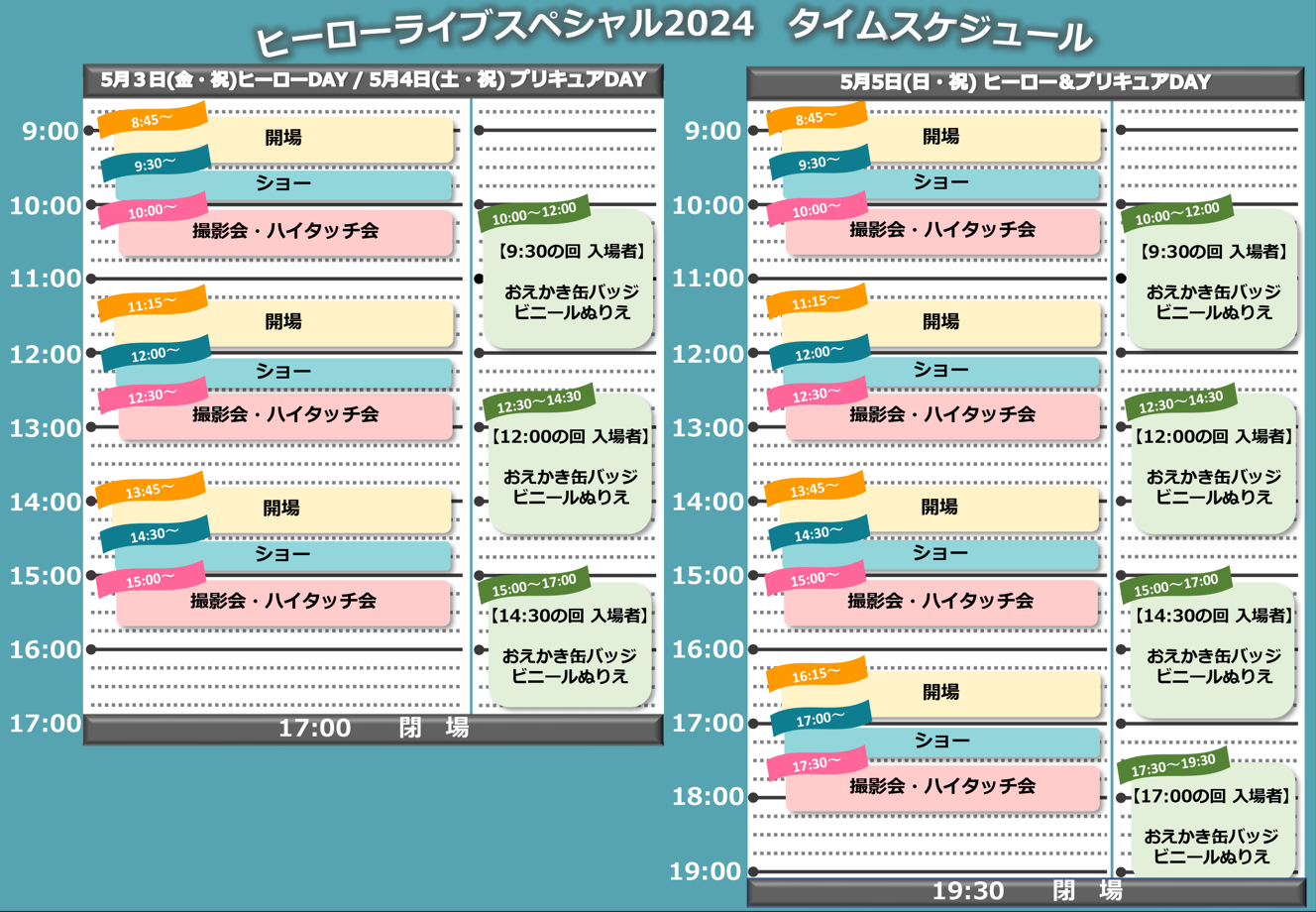Click the 9:30 ショー block in the left schedule

(x=284, y=183)
